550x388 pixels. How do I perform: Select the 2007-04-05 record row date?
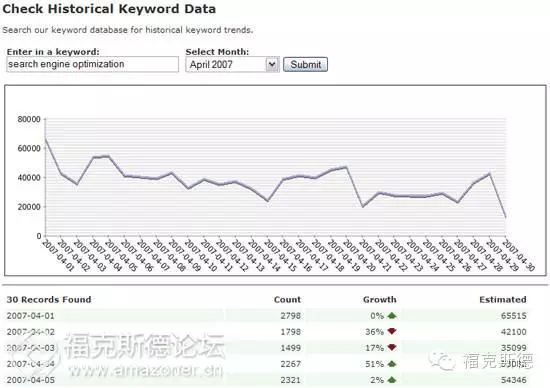pos(31,380)
